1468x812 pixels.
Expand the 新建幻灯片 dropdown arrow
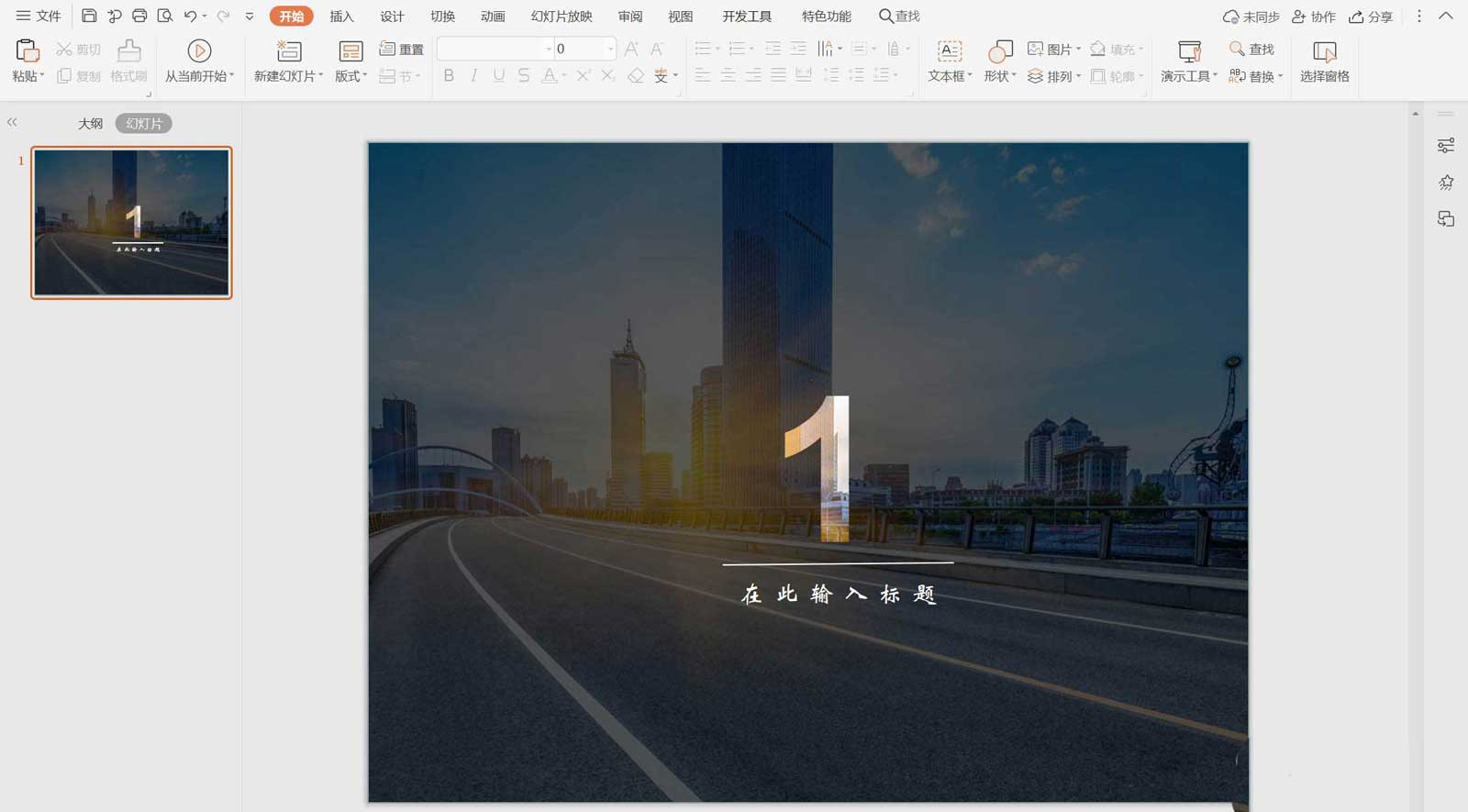click(320, 76)
